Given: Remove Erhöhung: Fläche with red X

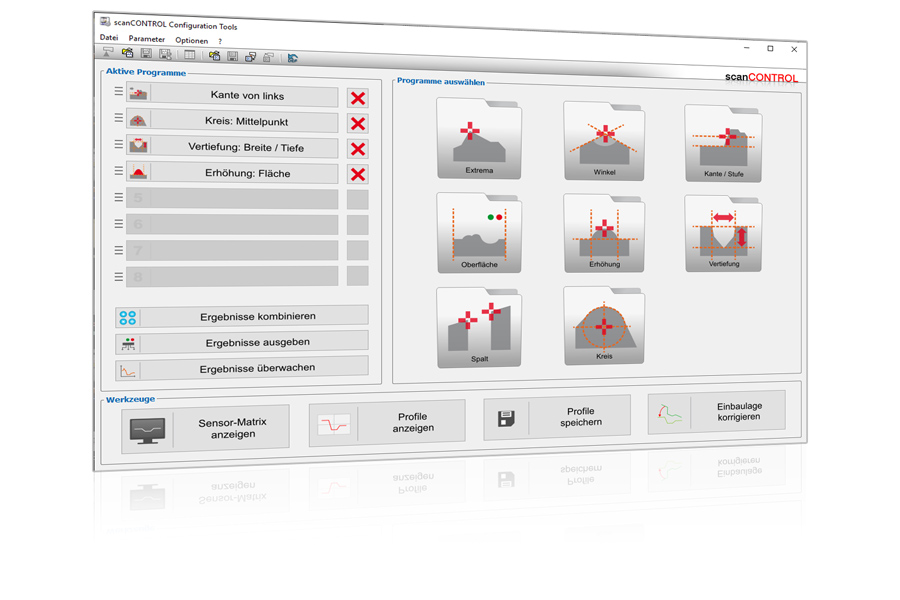Looking at the screenshot, I should (357, 174).
